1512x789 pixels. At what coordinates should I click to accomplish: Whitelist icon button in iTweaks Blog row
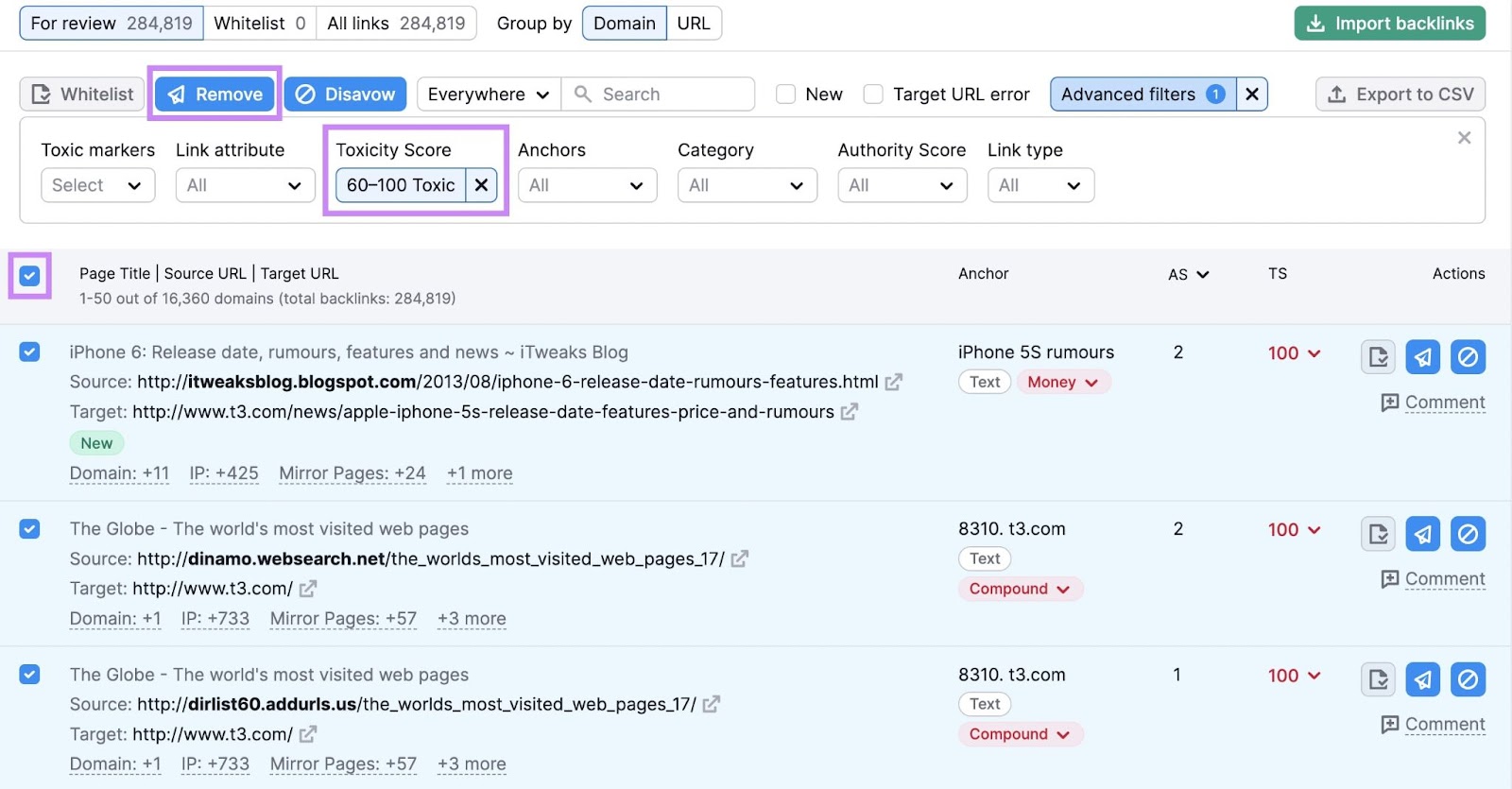pyautogui.click(x=1378, y=357)
